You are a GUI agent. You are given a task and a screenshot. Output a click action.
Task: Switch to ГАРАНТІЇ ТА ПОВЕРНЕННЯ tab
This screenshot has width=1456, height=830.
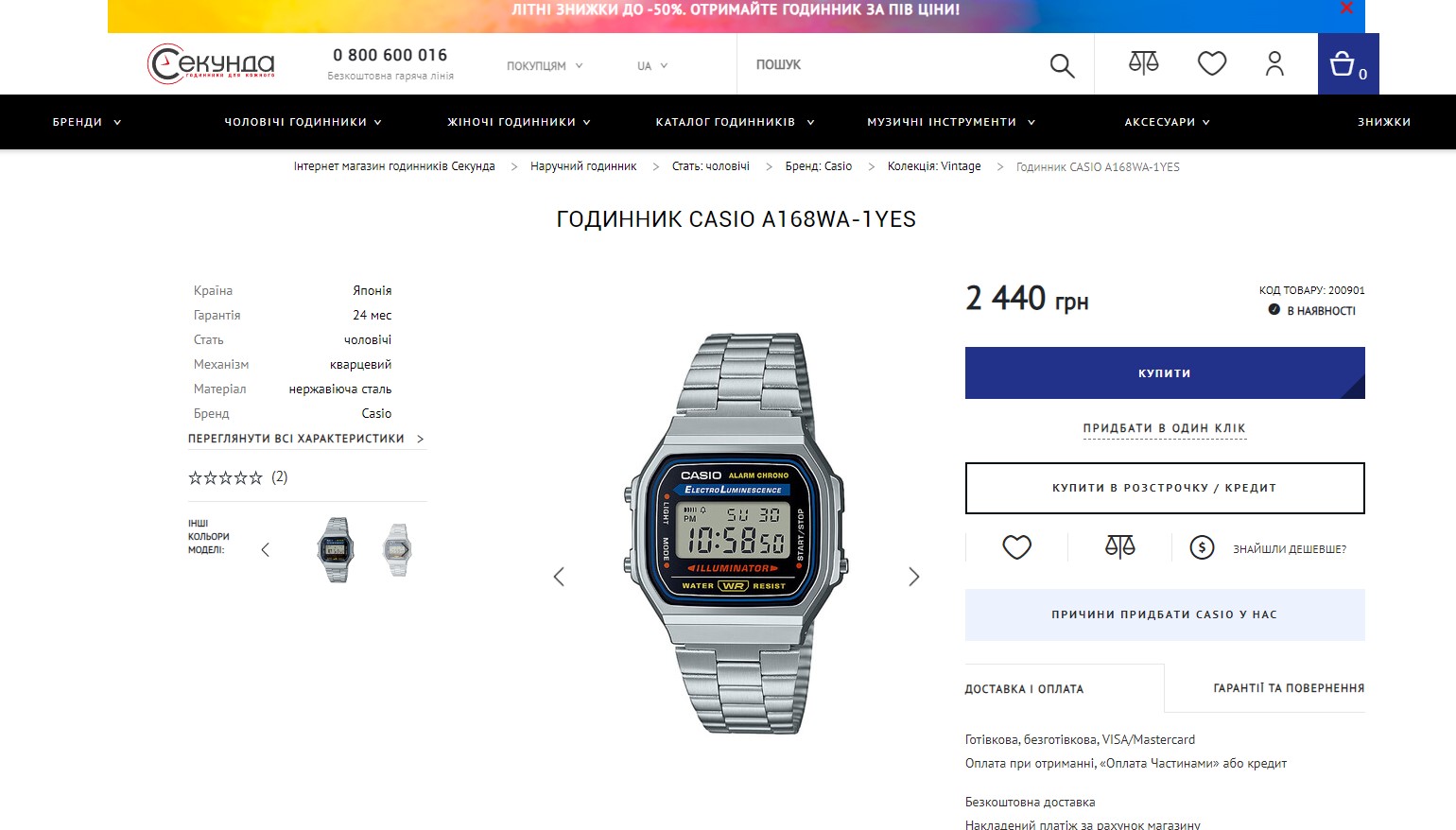pyautogui.click(x=1289, y=688)
